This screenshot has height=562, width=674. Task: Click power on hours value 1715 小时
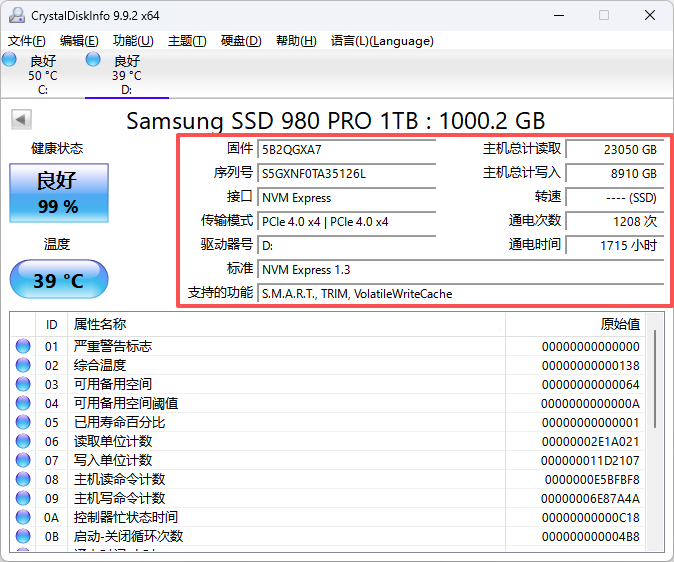coord(615,246)
